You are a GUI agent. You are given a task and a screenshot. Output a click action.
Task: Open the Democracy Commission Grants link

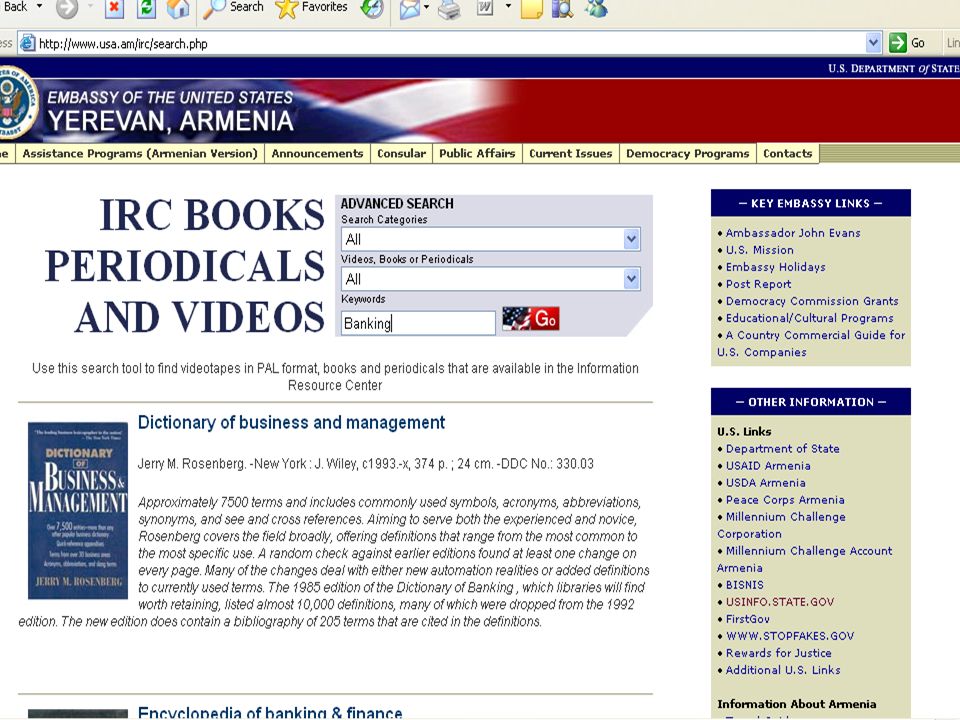(812, 301)
